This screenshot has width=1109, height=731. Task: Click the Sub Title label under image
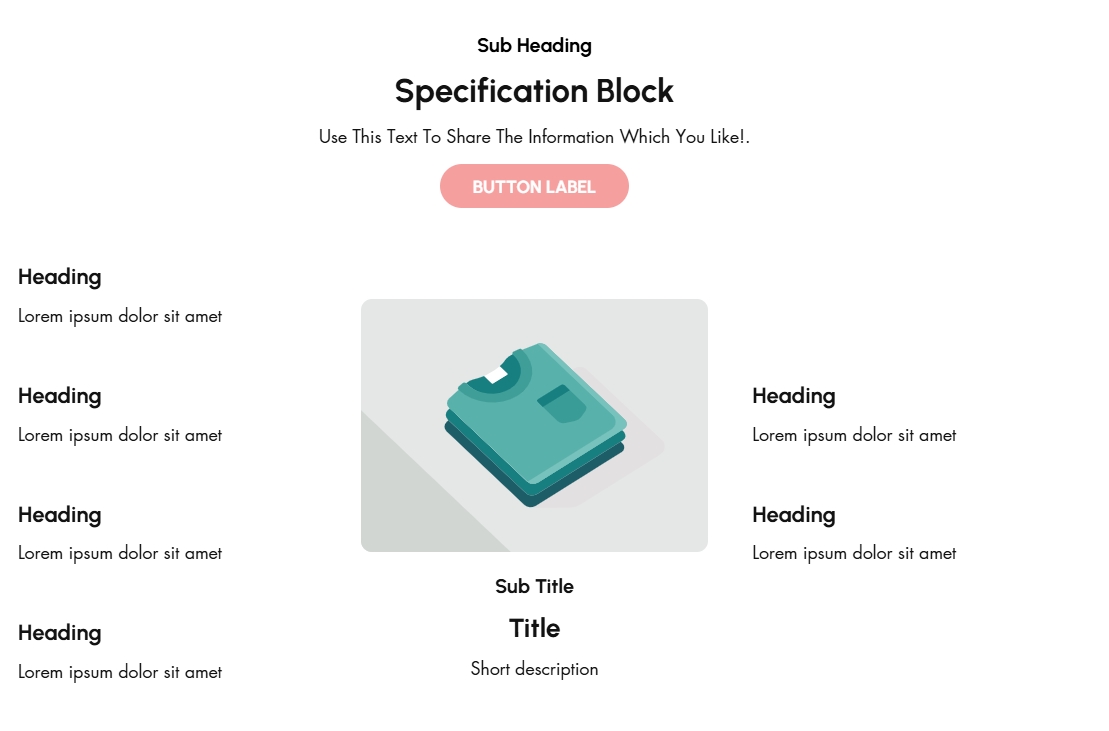[534, 587]
